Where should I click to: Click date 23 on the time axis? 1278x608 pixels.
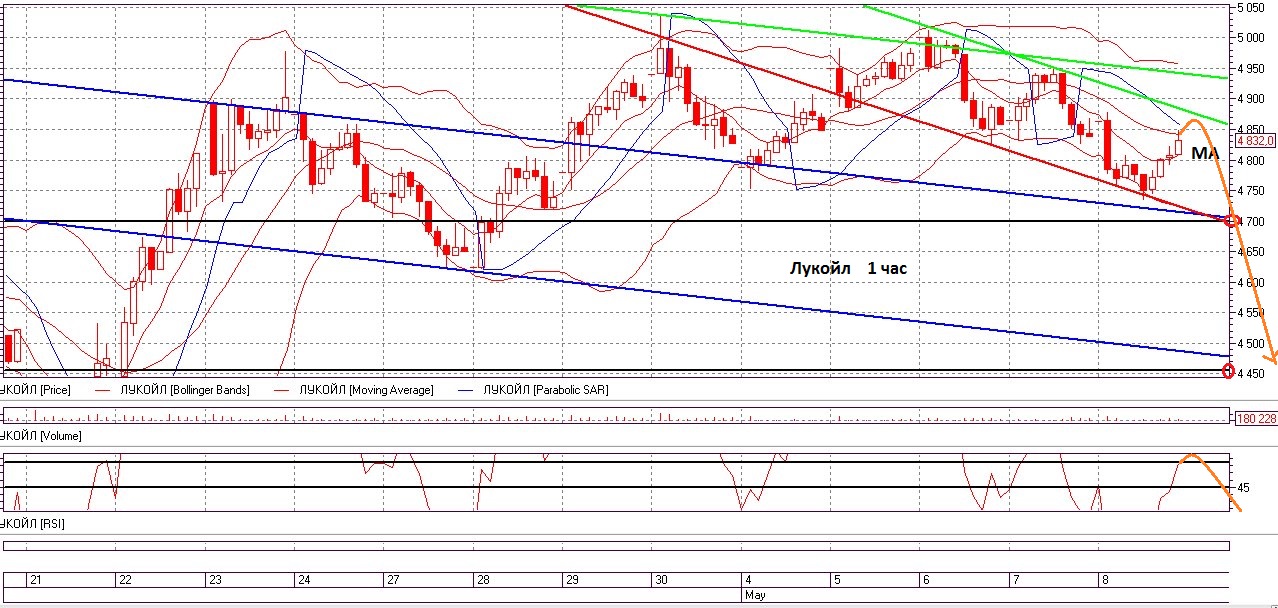click(215, 580)
